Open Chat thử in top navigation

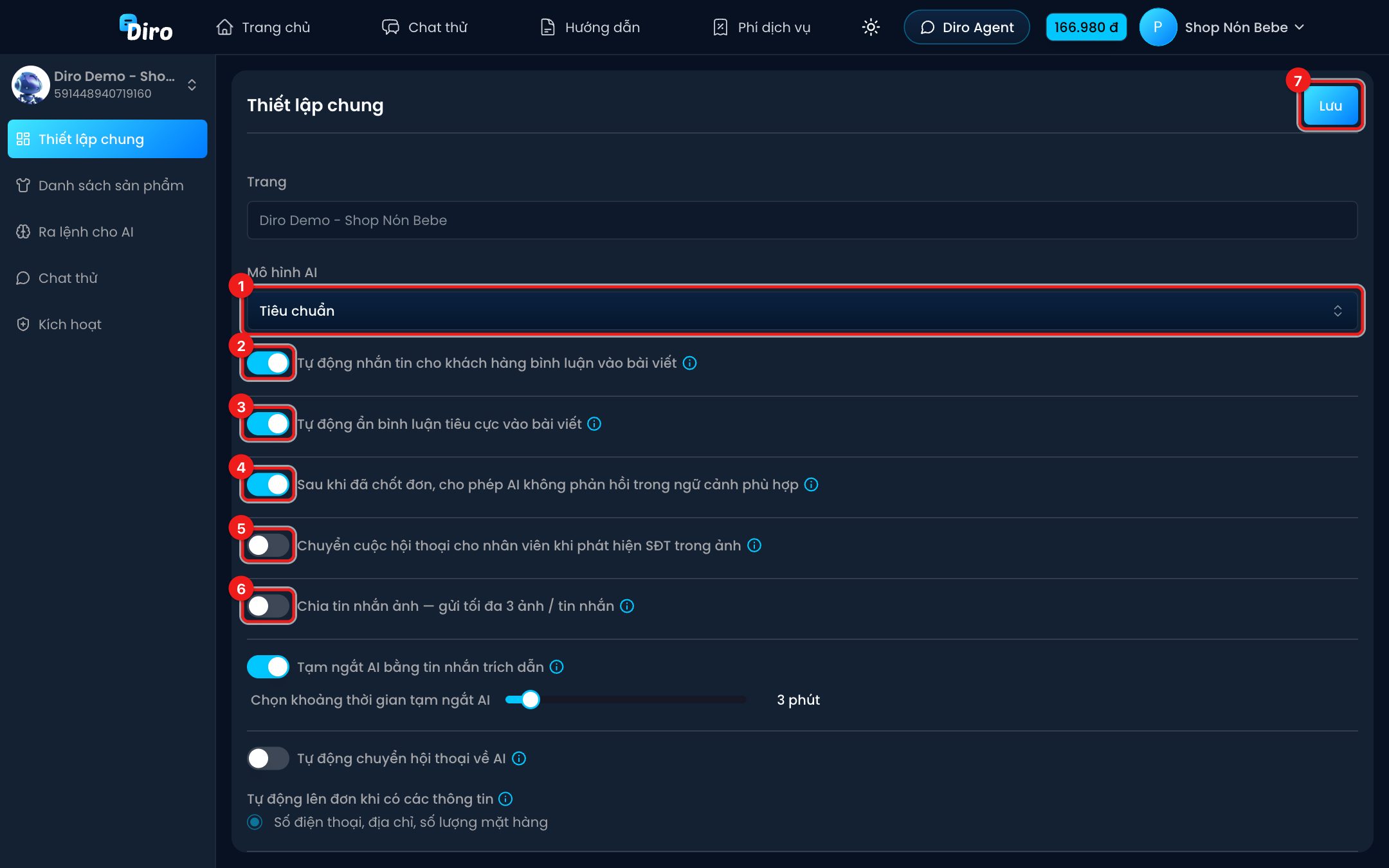click(x=424, y=27)
